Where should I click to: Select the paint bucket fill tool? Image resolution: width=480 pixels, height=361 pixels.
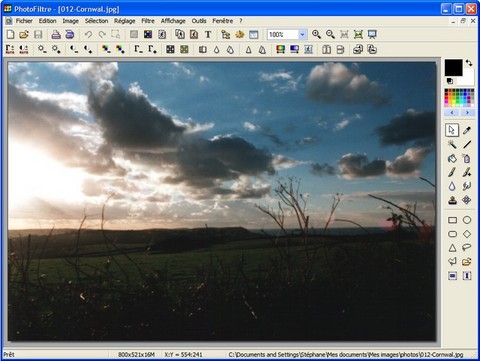coord(452,158)
